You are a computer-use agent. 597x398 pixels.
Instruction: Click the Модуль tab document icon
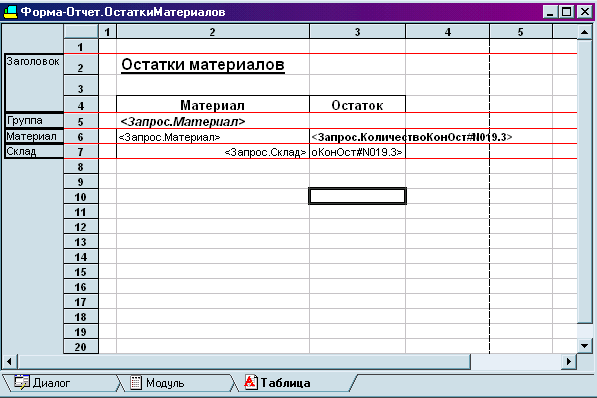coord(136,382)
